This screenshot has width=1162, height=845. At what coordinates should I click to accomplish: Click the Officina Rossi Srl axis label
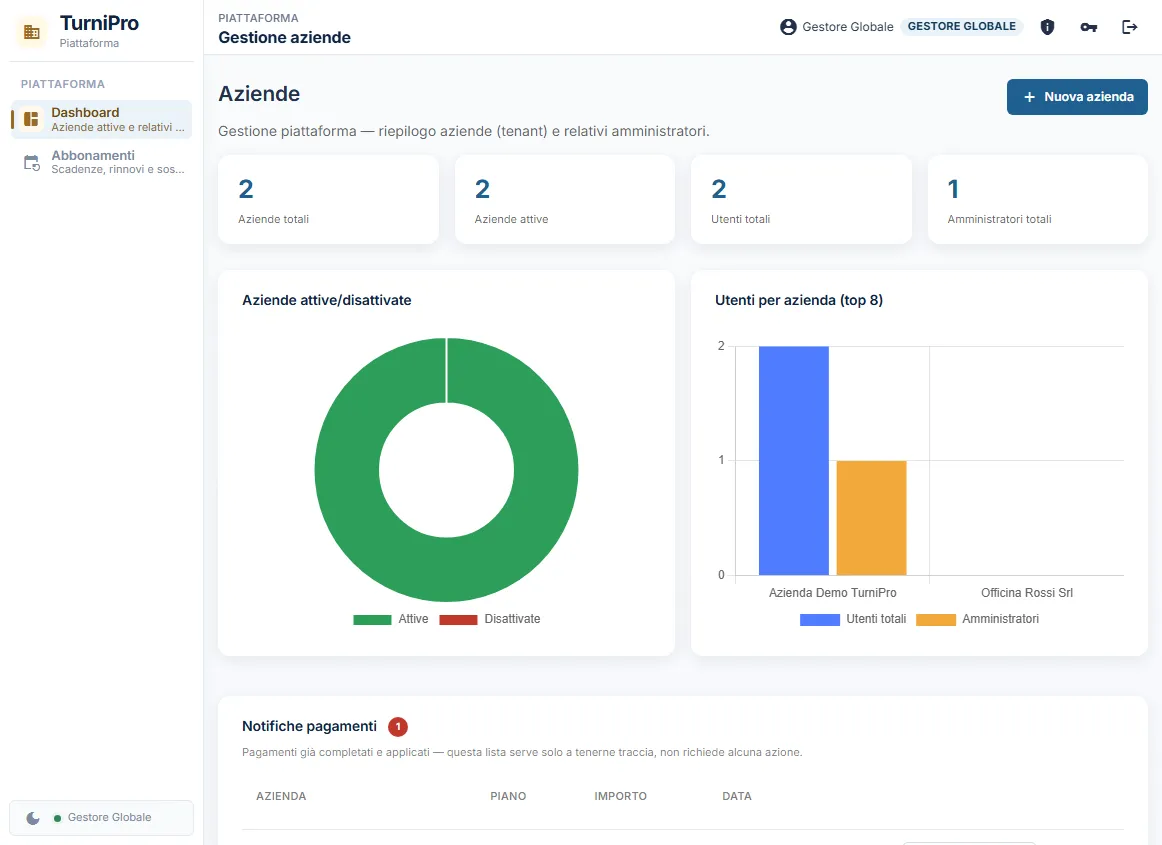(1026, 593)
